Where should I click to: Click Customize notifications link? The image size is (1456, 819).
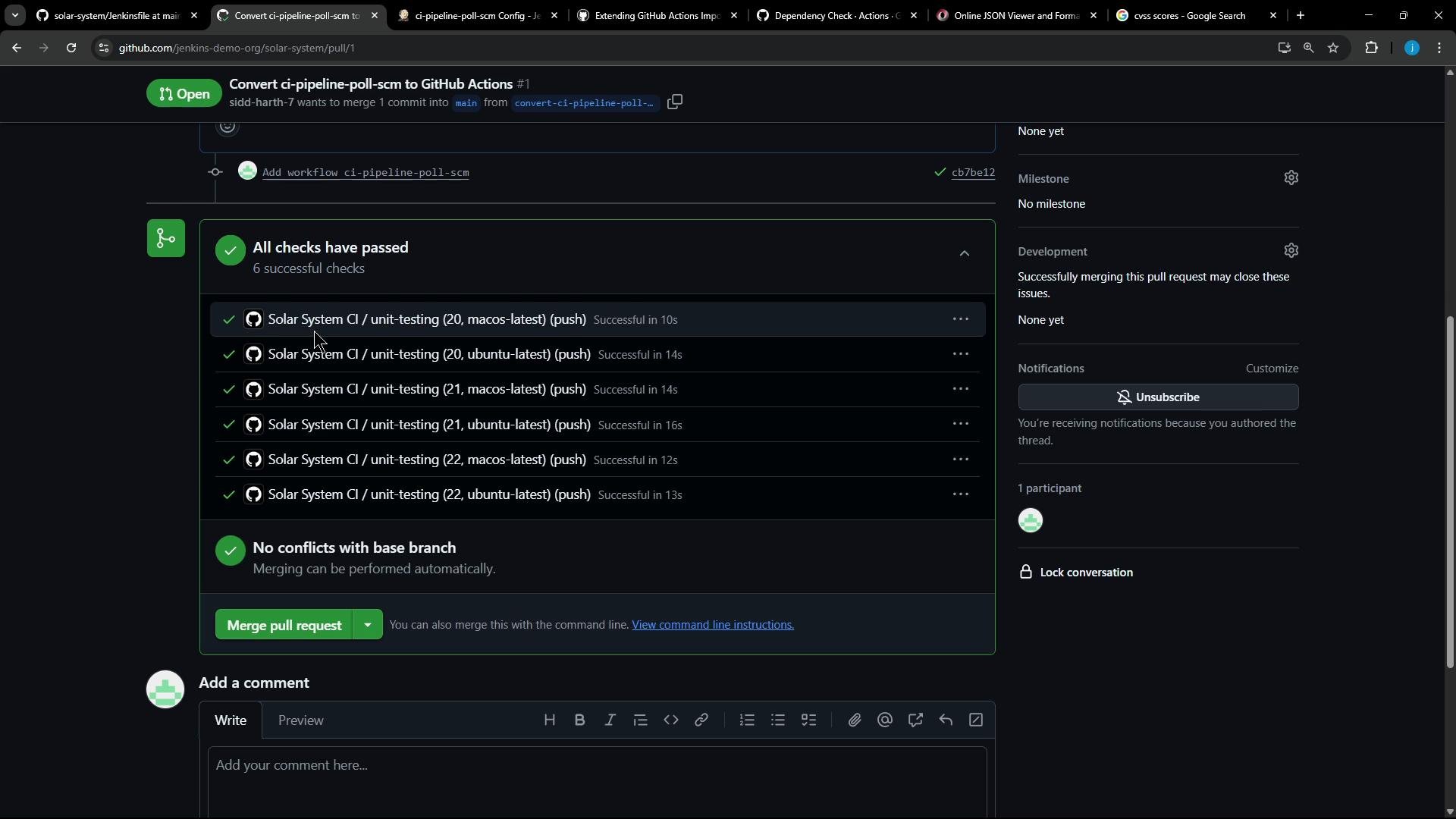click(x=1272, y=369)
